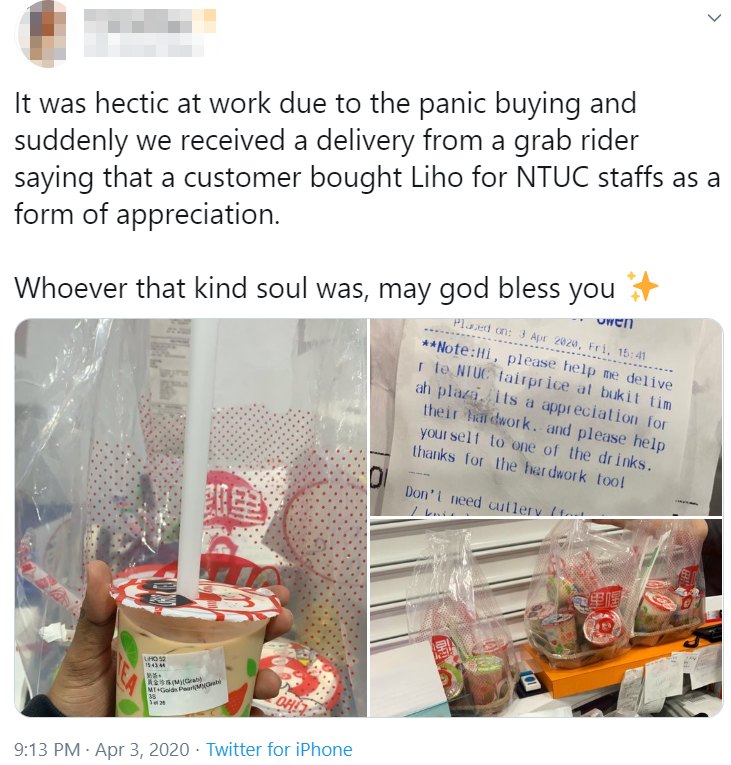Screen dimensions: 731x765
Task: Open the Twitter for iPhone source link
Action: point(279,749)
